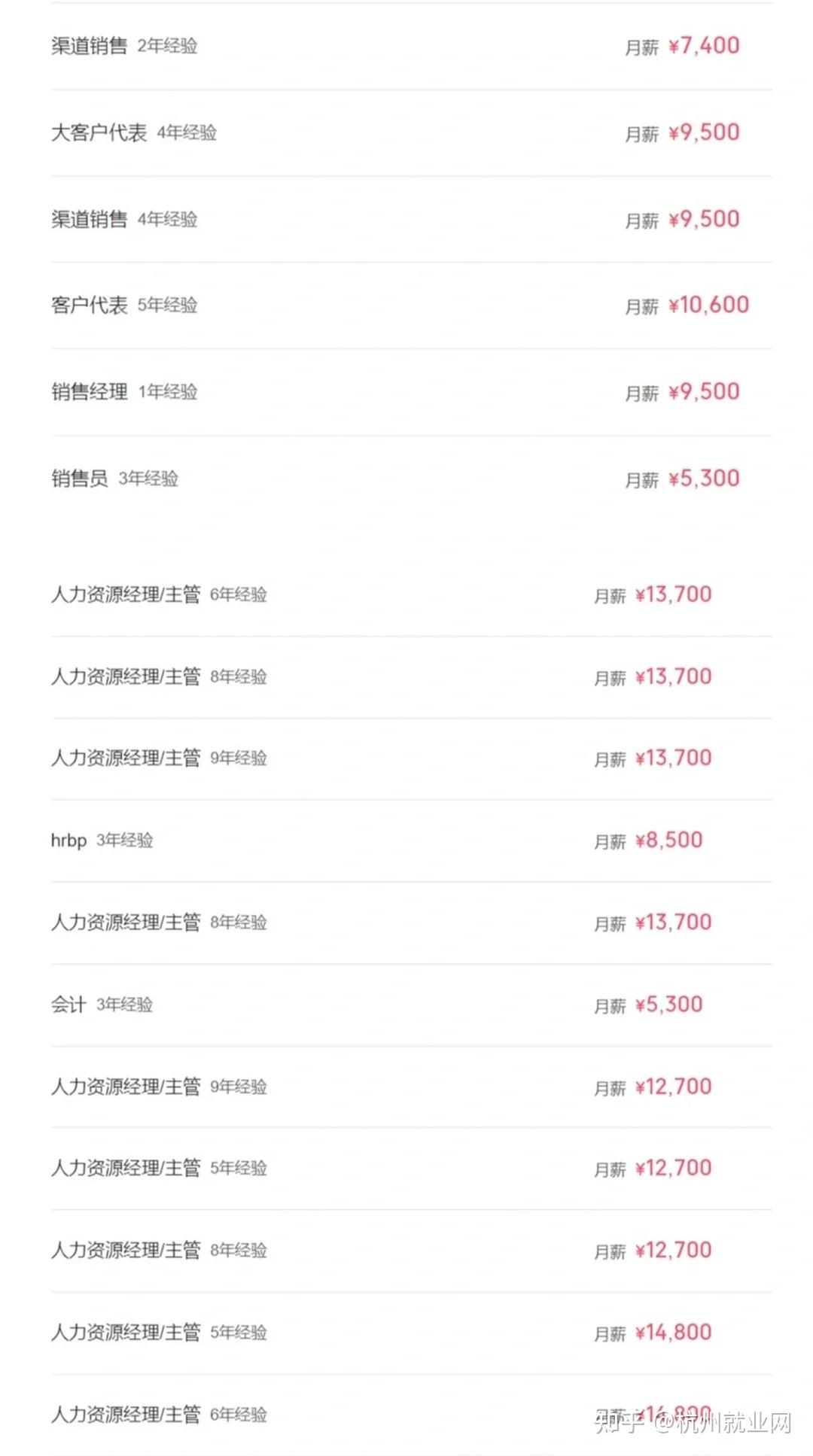Viewport: 813px width, 1456px height.
Task: Click the ¥10,600 salary figure
Action: 708,305
